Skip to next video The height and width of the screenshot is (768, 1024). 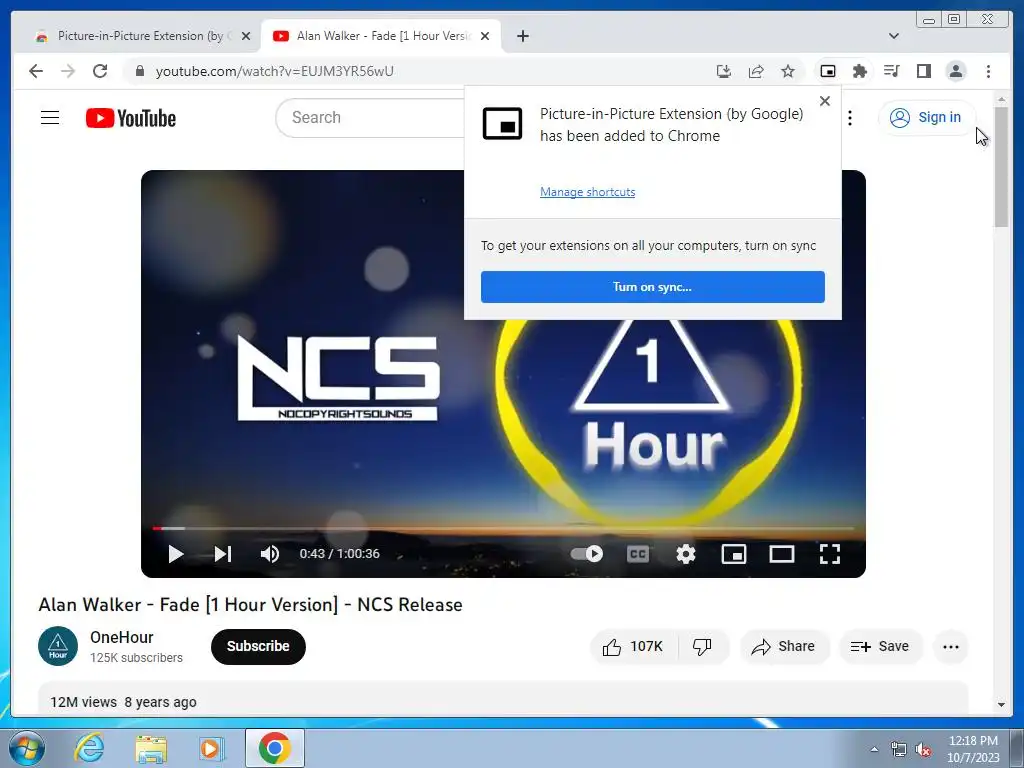click(x=223, y=554)
